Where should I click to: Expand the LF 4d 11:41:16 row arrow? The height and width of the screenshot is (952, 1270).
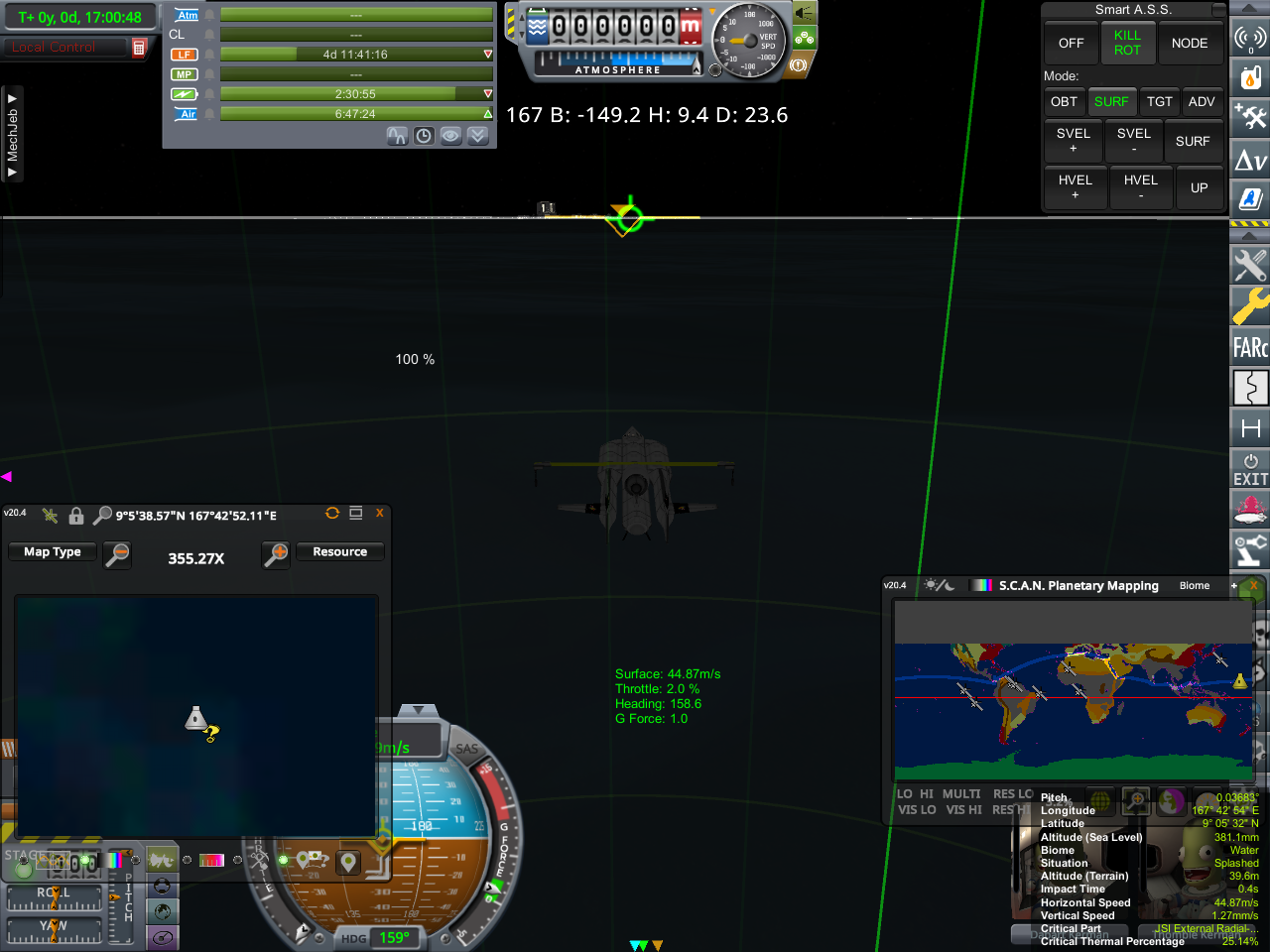coord(487,55)
